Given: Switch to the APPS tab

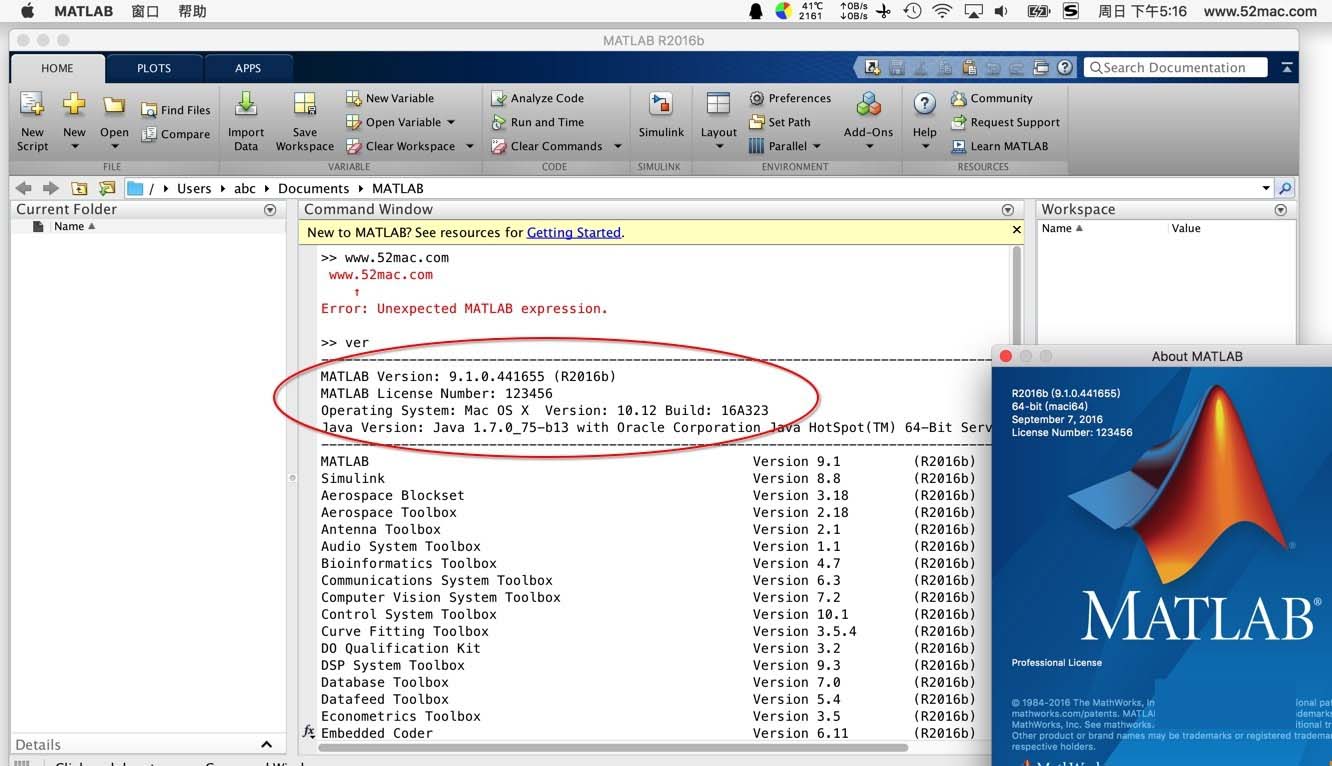Looking at the screenshot, I should click(x=248, y=68).
